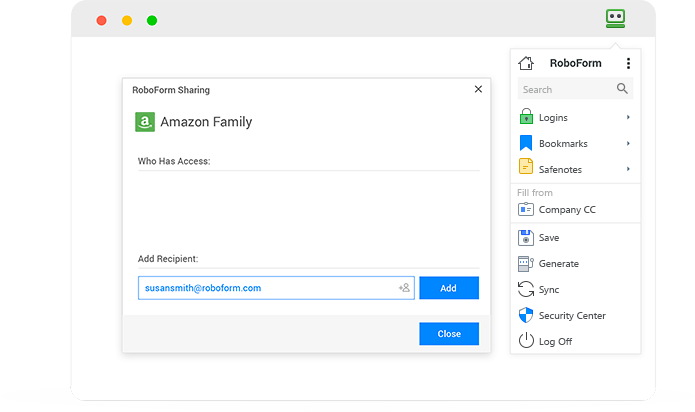This screenshot has width=695, height=412.
Task: Open the Safenotes menu item
Action: 575,169
